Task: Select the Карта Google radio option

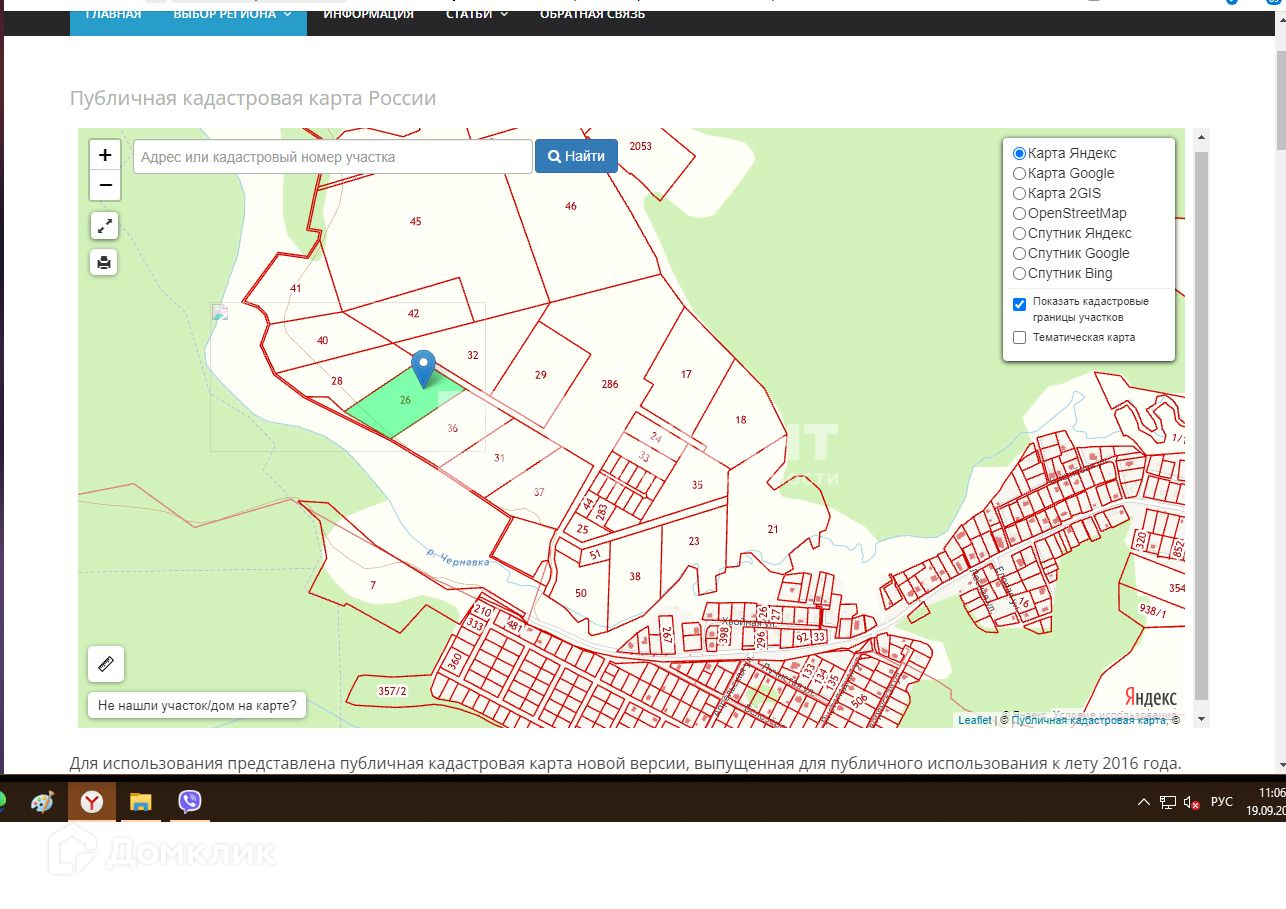Action: [1019, 174]
